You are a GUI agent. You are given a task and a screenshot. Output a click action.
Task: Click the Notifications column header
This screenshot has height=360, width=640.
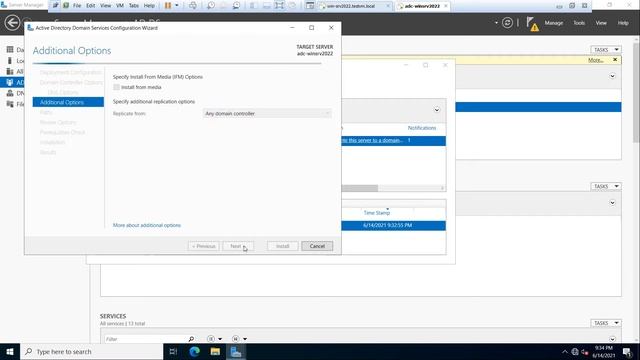click(422, 128)
